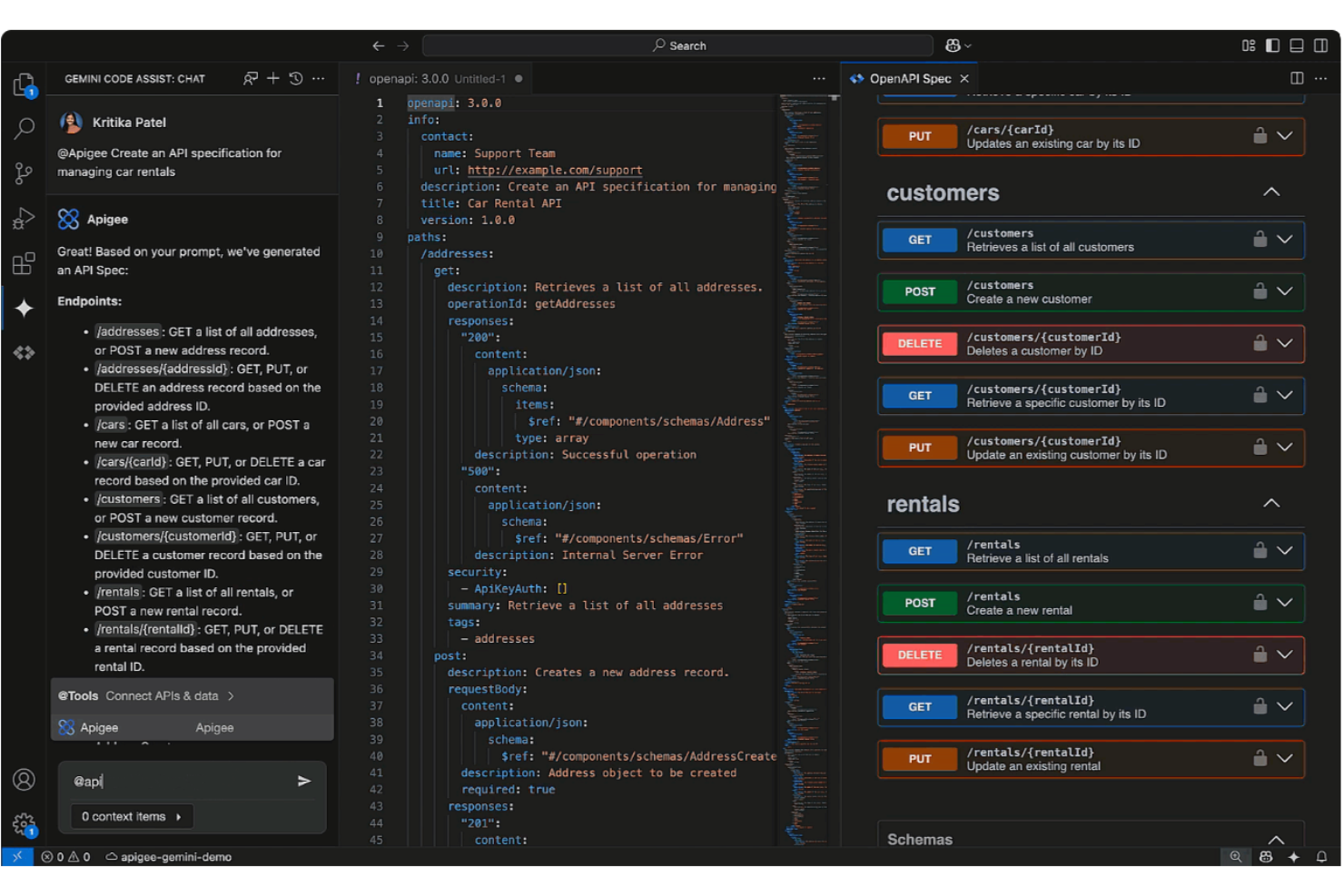Collapse the customers section
Image resolution: width=1344 pixels, height=896 pixels.
click(x=1271, y=192)
